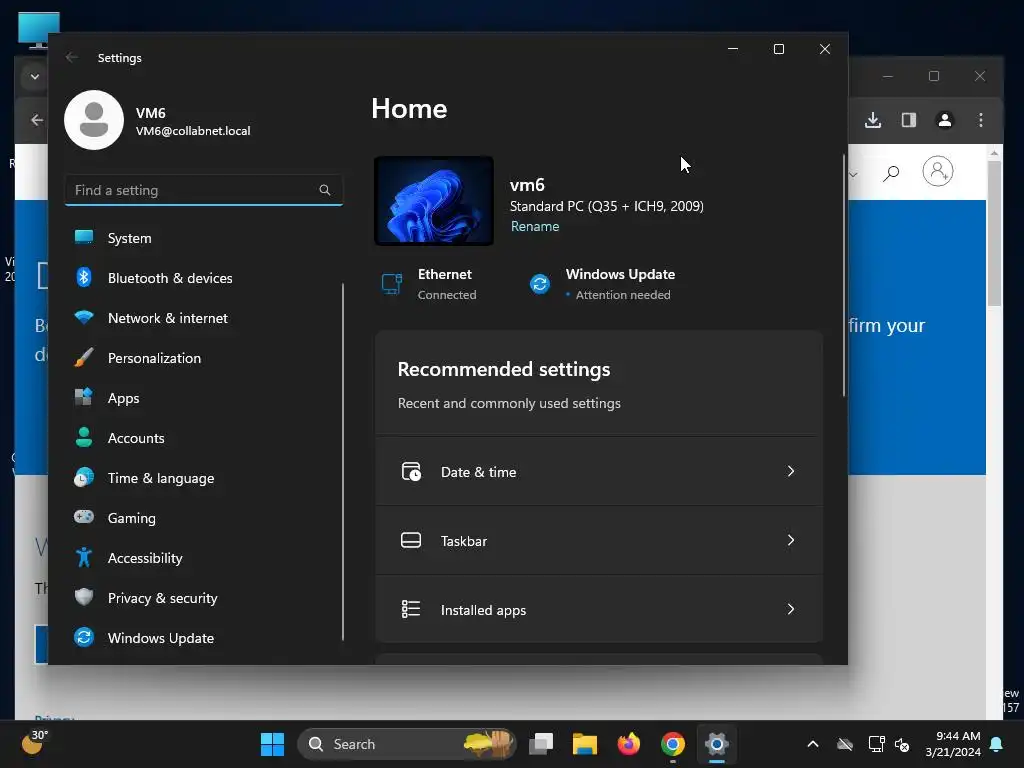Click the browser back arrow behind Settings

pyautogui.click(x=37, y=120)
